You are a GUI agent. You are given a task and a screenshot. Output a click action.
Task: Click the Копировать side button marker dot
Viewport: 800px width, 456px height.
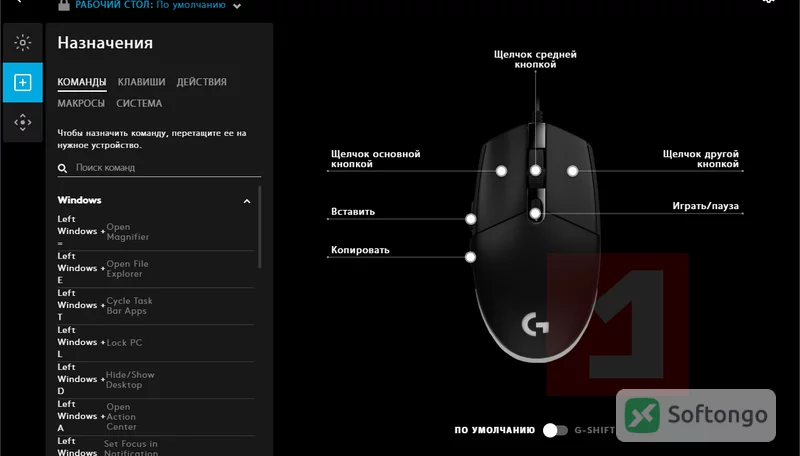(470, 257)
